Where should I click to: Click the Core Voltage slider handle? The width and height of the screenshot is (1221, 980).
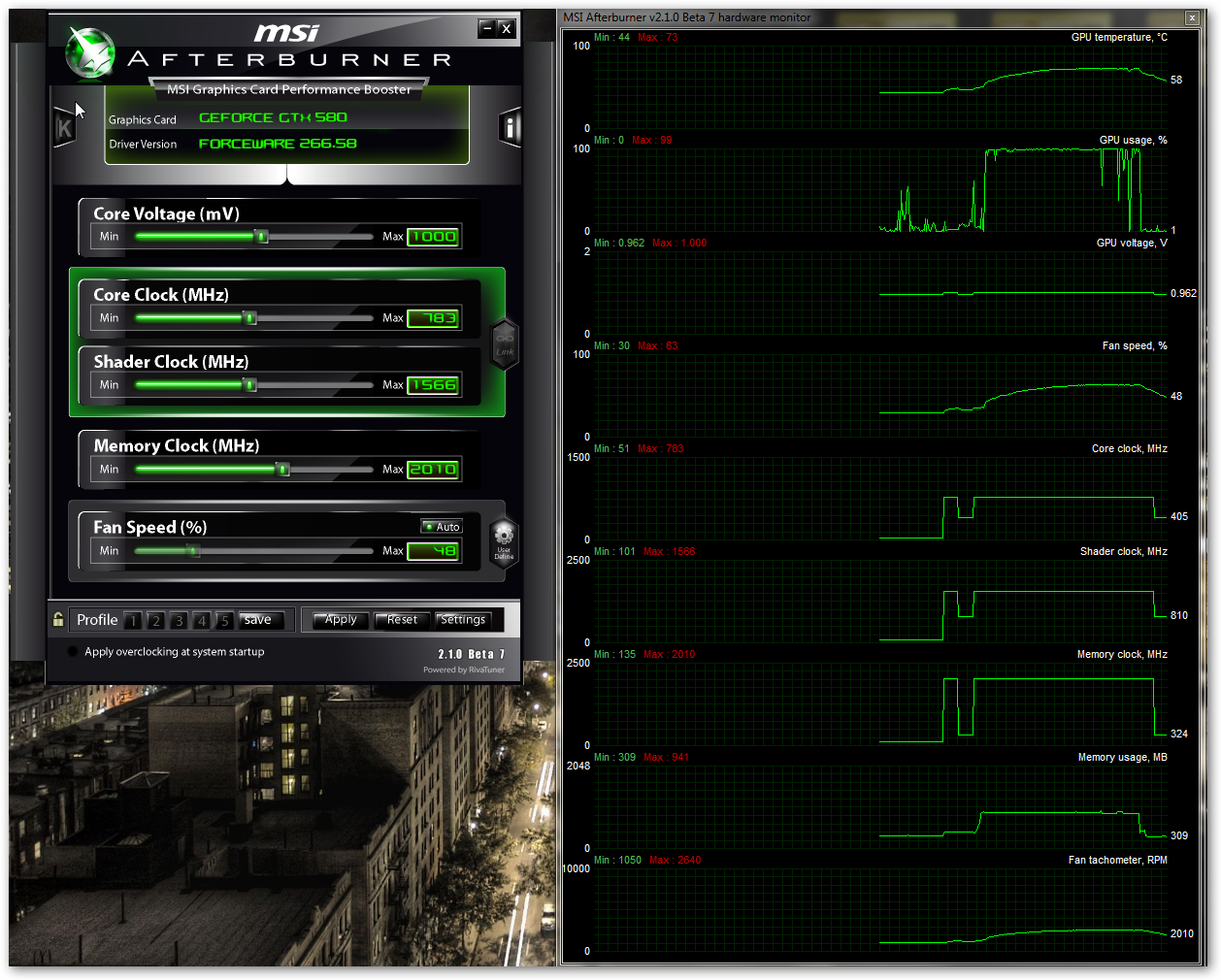point(261,237)
